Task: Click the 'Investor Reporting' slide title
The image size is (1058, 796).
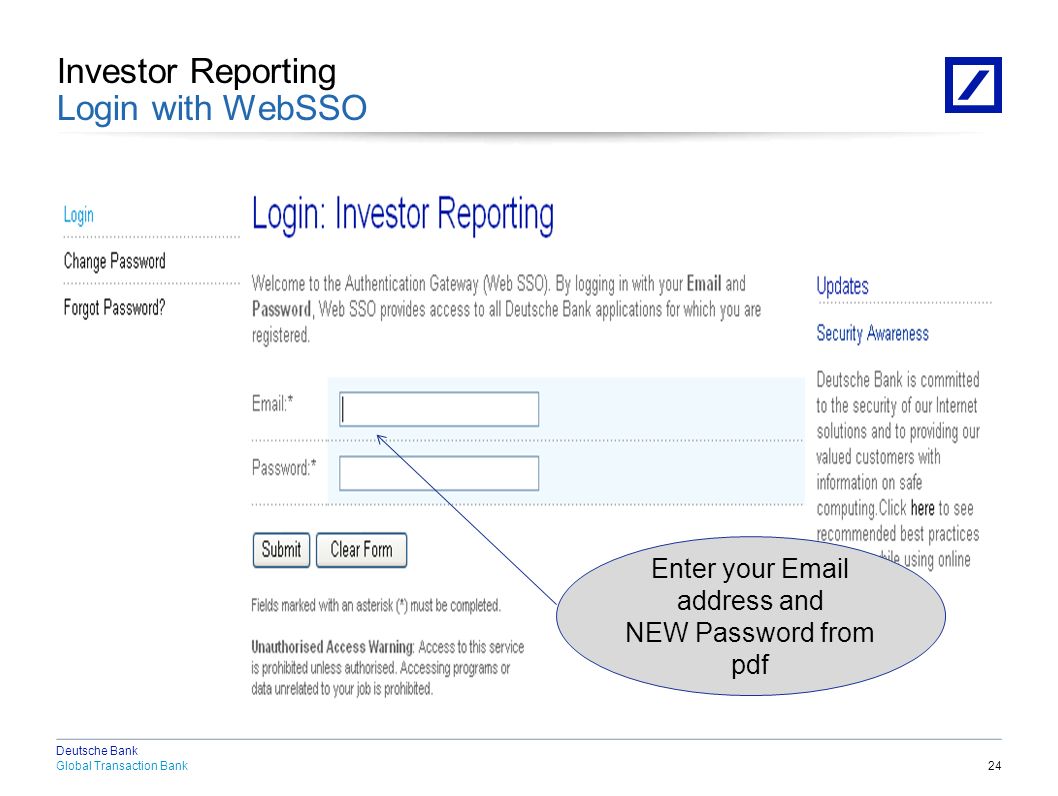Action: tap(196, 72)
